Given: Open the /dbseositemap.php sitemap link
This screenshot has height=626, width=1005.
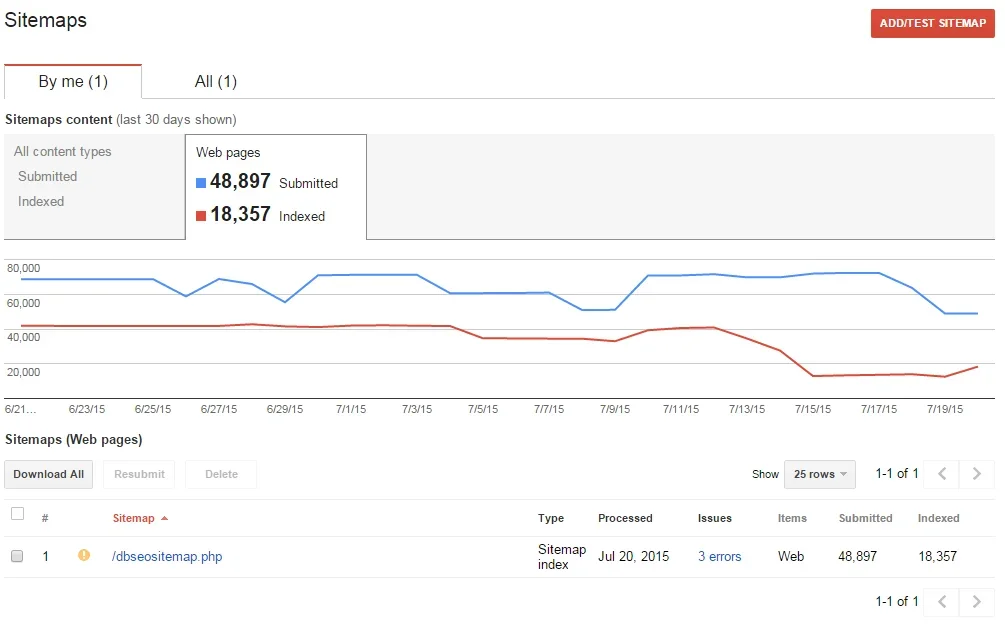Looking at the screenshot, I should pos(167,556).
